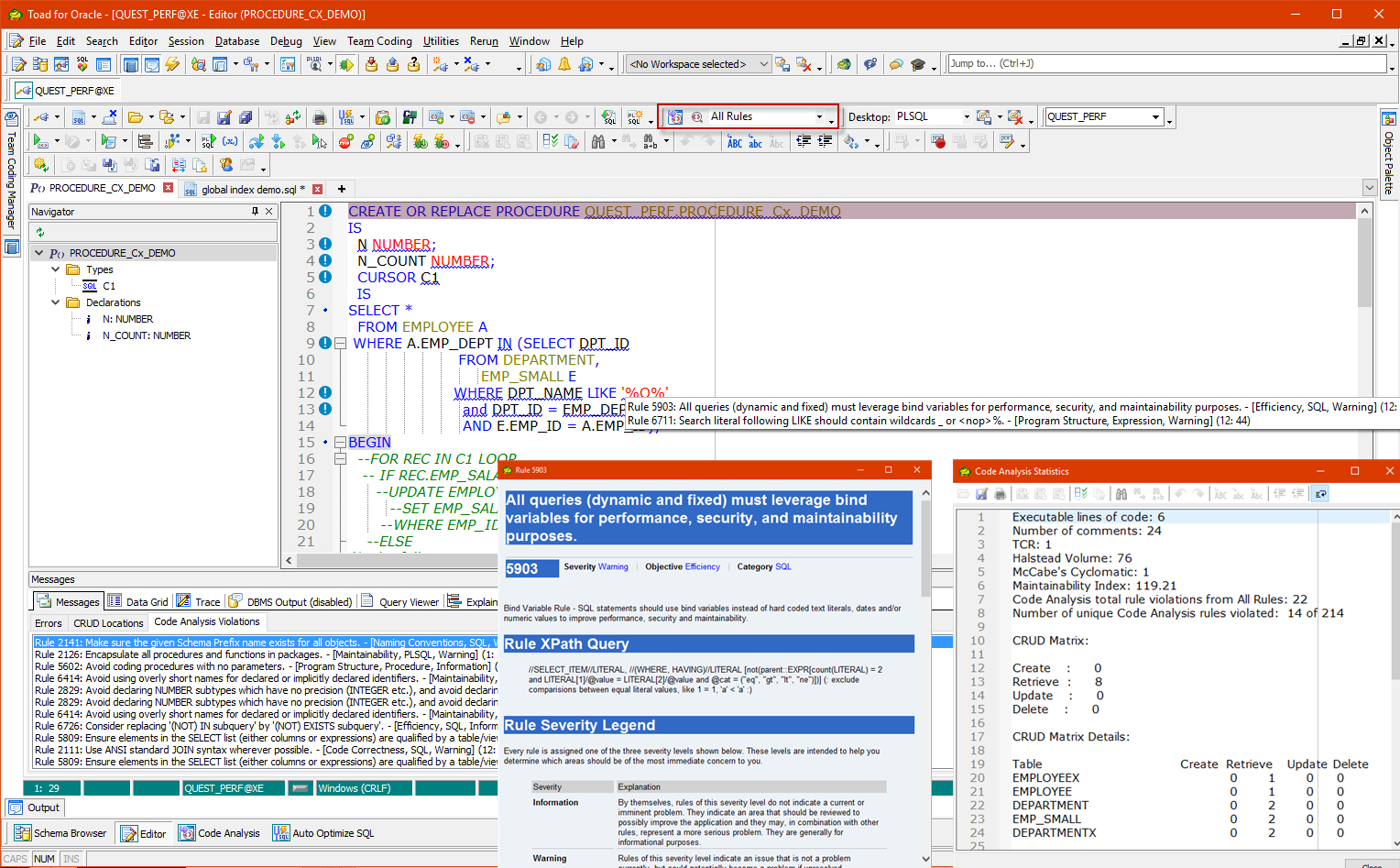This screenshot has width=1400, height=868.
Task: Click the graduation cap learning icon
Action: (x=918, y=64)
